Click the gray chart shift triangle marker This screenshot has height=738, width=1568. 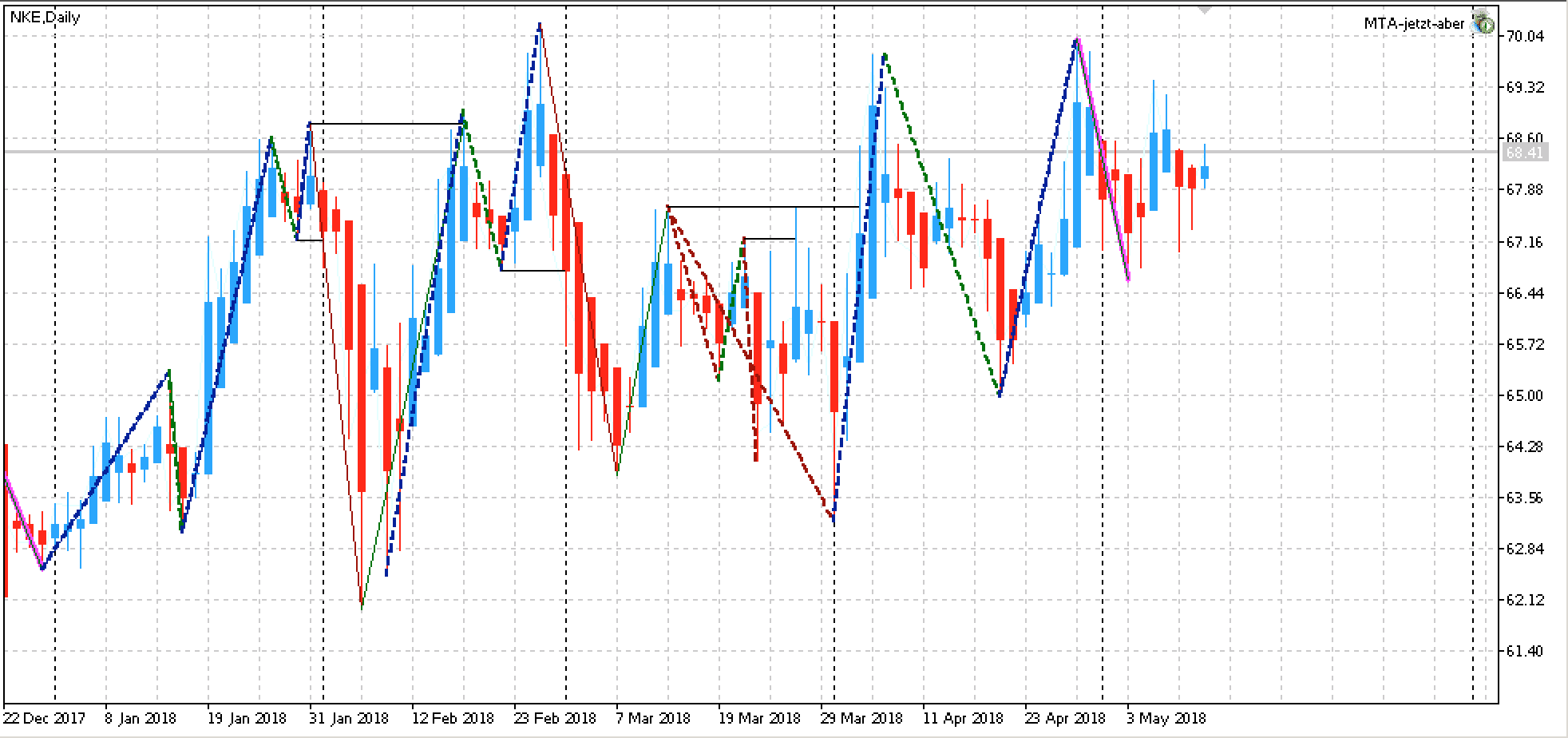[1205, 9]
